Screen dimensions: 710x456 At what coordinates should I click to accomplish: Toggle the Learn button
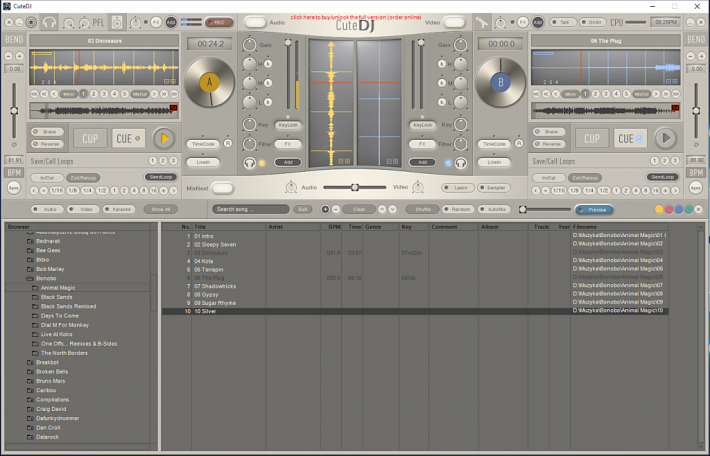pyautogui.click(x=458, y=187)
